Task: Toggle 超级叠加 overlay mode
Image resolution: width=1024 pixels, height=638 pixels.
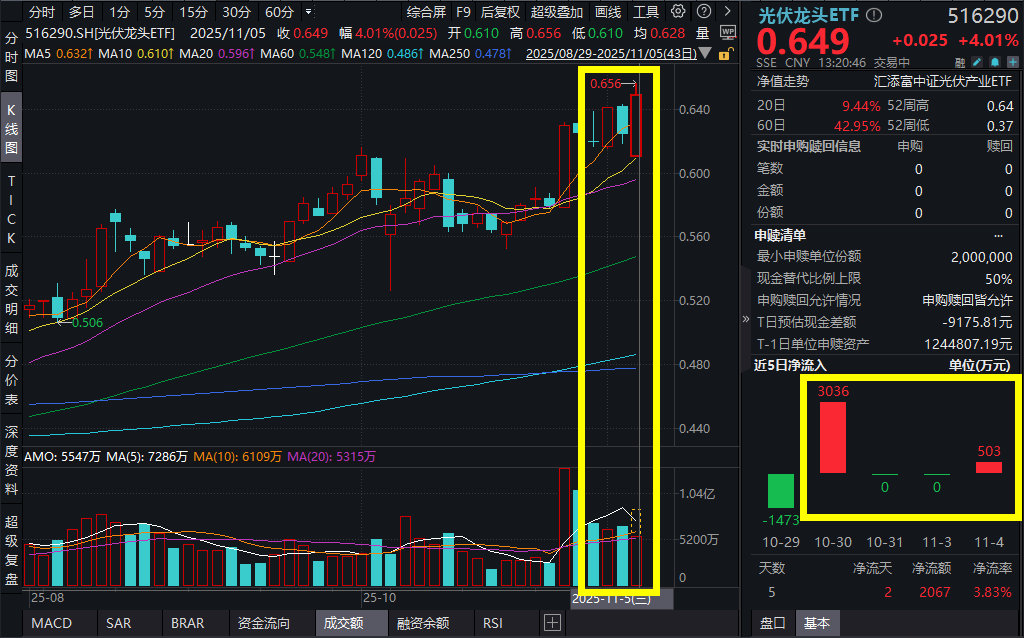Action: [556, 11]
